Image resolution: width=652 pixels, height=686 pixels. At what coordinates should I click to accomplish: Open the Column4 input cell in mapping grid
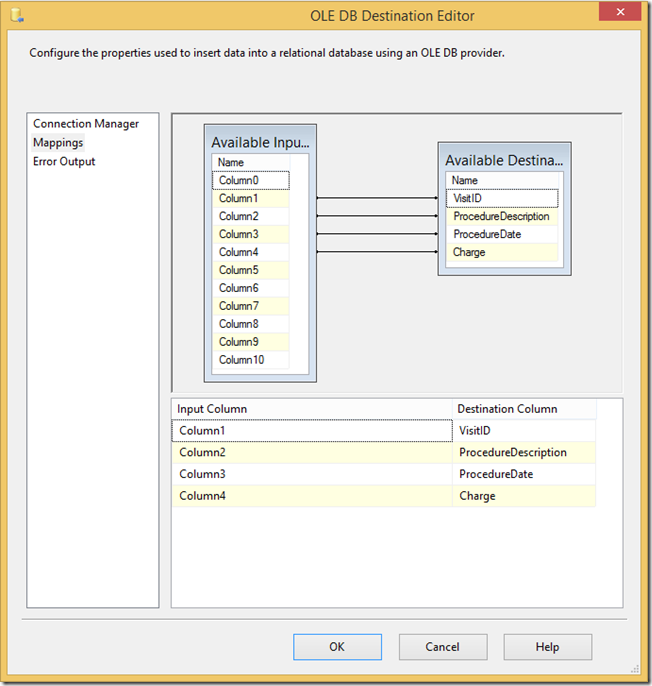312,496
